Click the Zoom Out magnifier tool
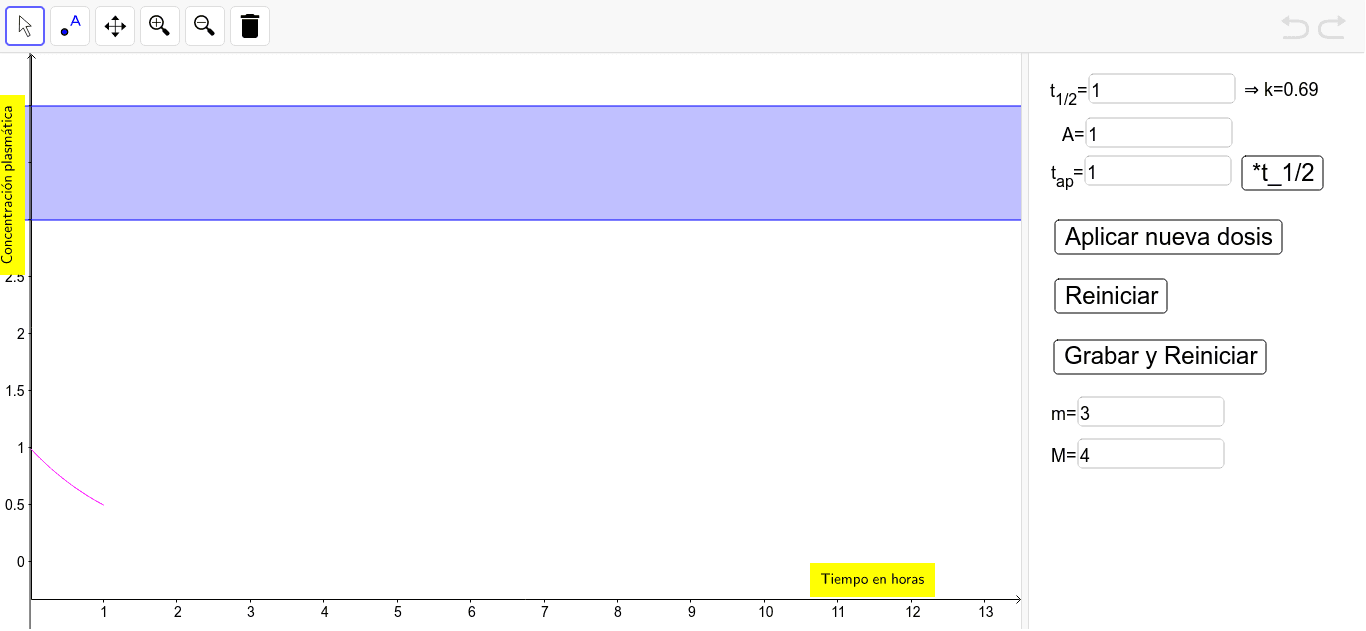 click(205, 26)
